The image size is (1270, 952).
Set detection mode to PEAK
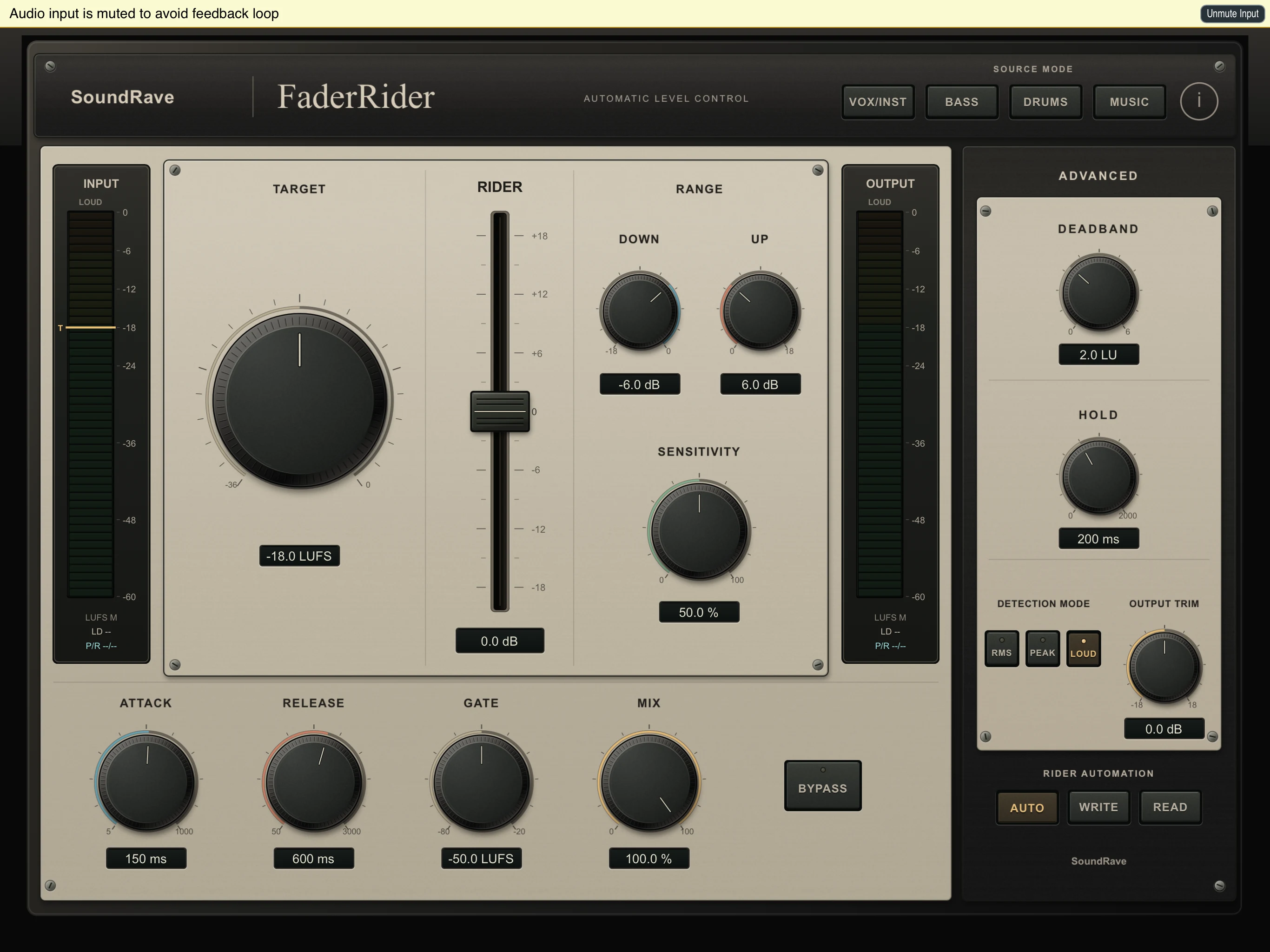tap(1042, 648)
